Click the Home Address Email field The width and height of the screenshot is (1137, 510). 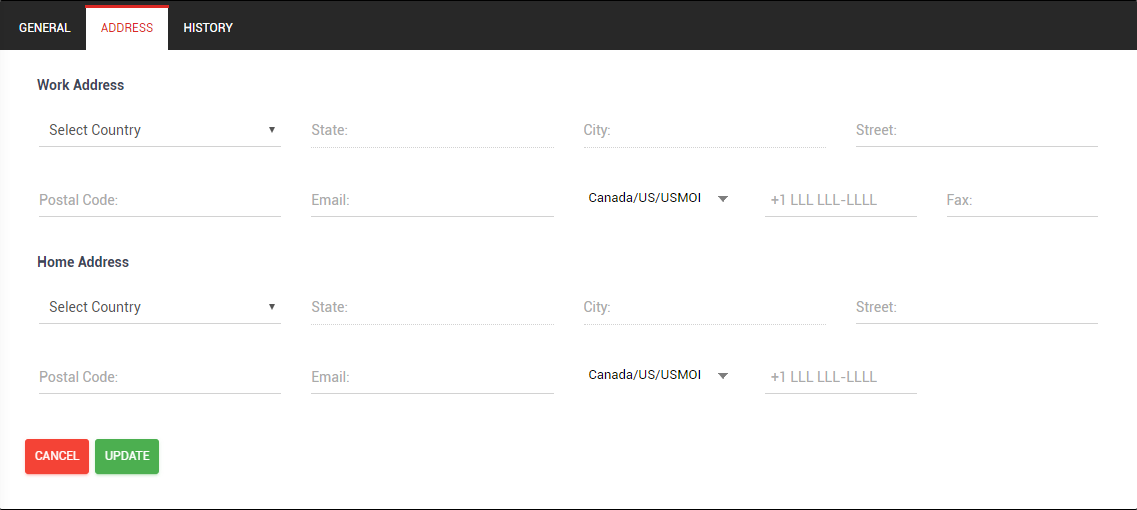(x=432, y=377)
